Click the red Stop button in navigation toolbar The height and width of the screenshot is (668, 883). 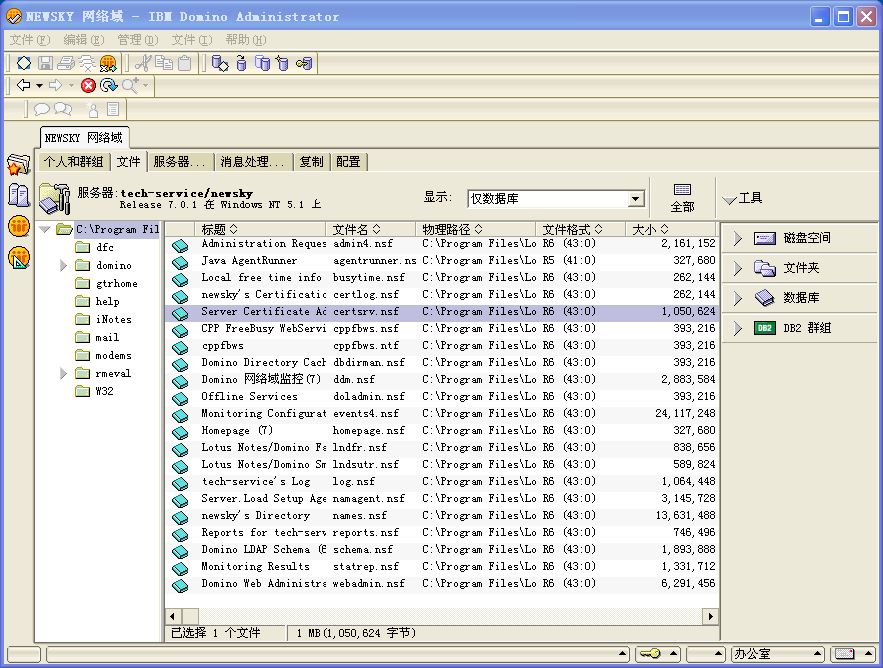89,86
